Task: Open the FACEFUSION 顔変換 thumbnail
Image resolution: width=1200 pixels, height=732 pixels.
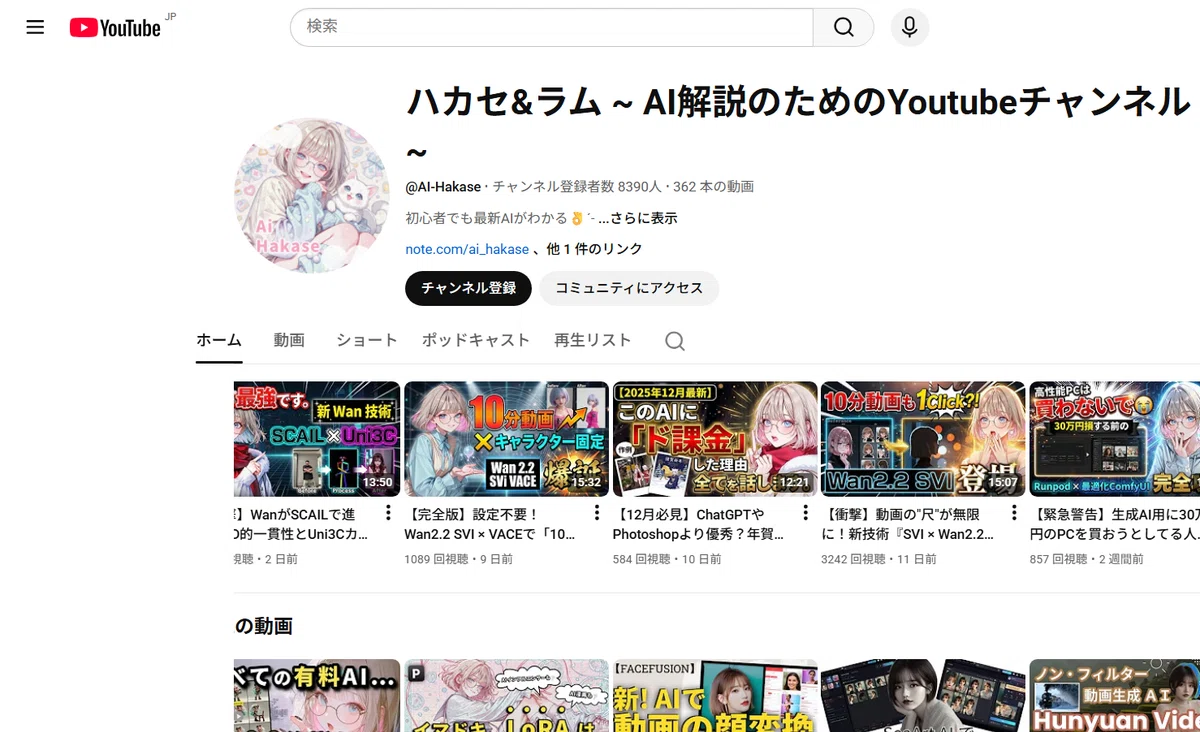Action: pos(714,695)
